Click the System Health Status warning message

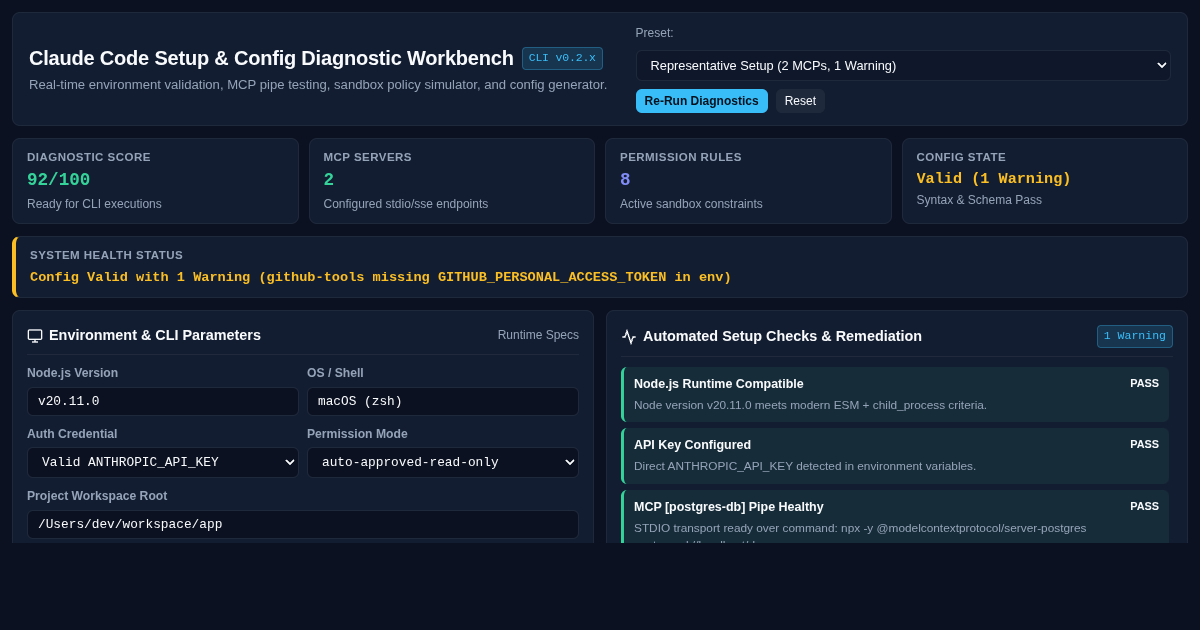[381, 277]
